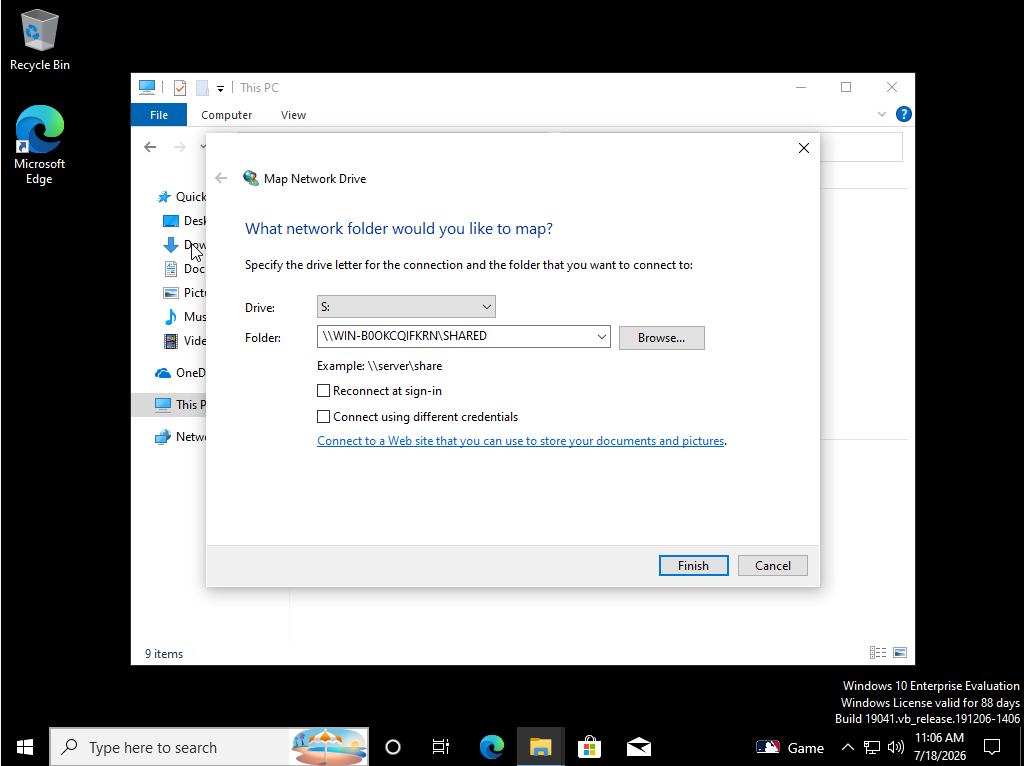Check Connect using different credentials
This screenshot has height=766, width=1024.
[323, 417]
